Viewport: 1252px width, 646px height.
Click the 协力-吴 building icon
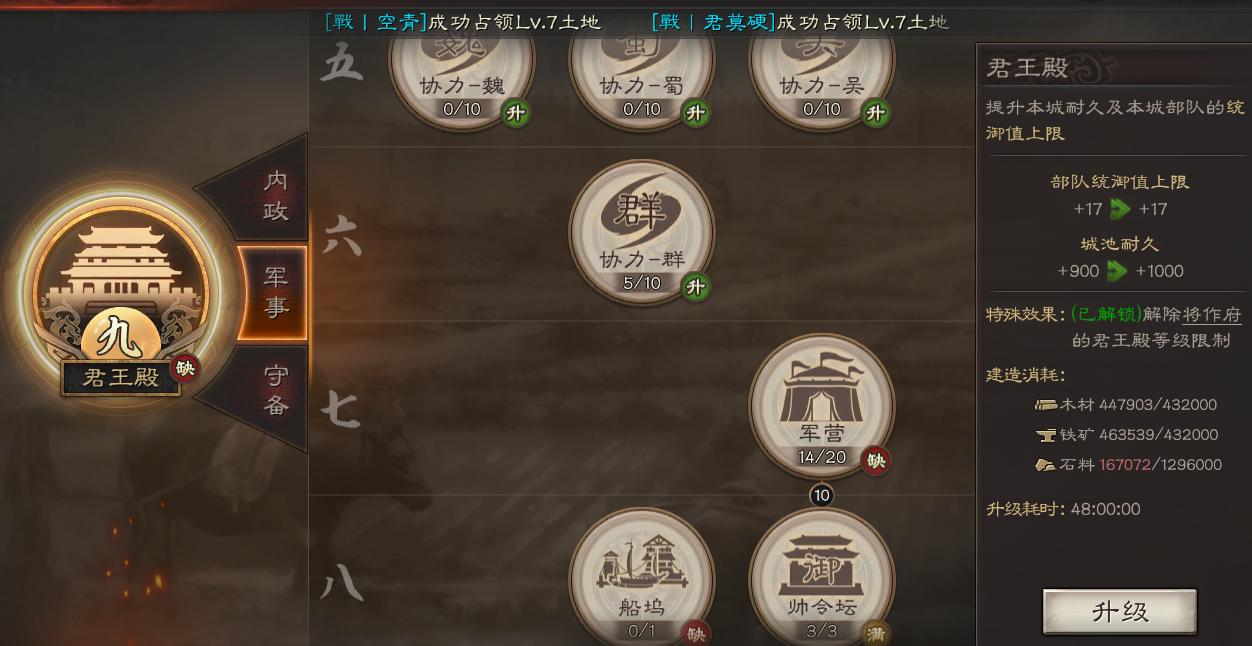click(821, 68)
